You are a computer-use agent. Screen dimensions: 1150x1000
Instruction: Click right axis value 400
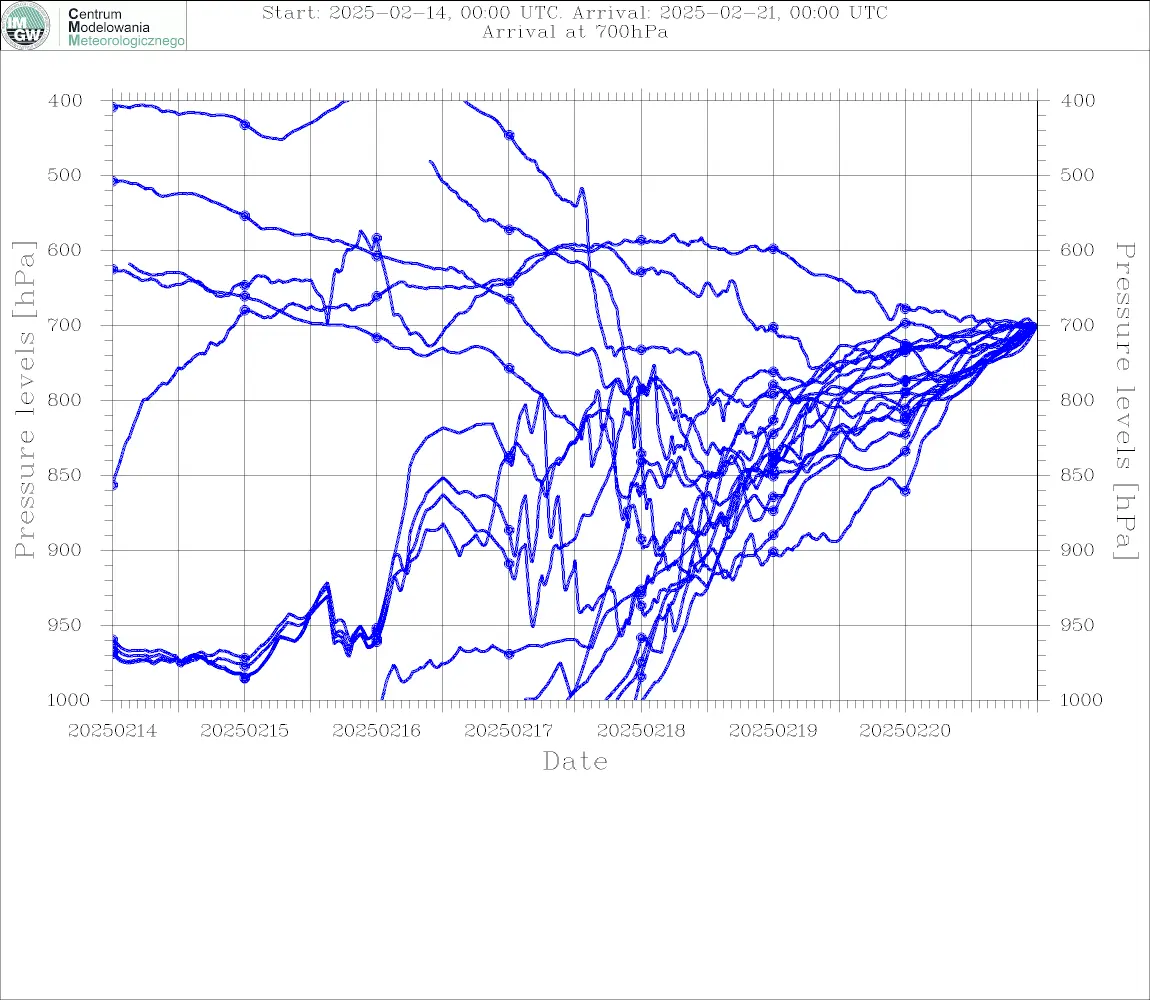point(1077,101)
